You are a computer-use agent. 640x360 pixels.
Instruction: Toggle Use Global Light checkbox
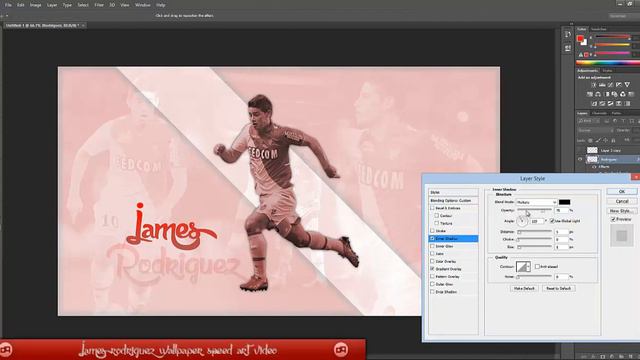[552, 221]
